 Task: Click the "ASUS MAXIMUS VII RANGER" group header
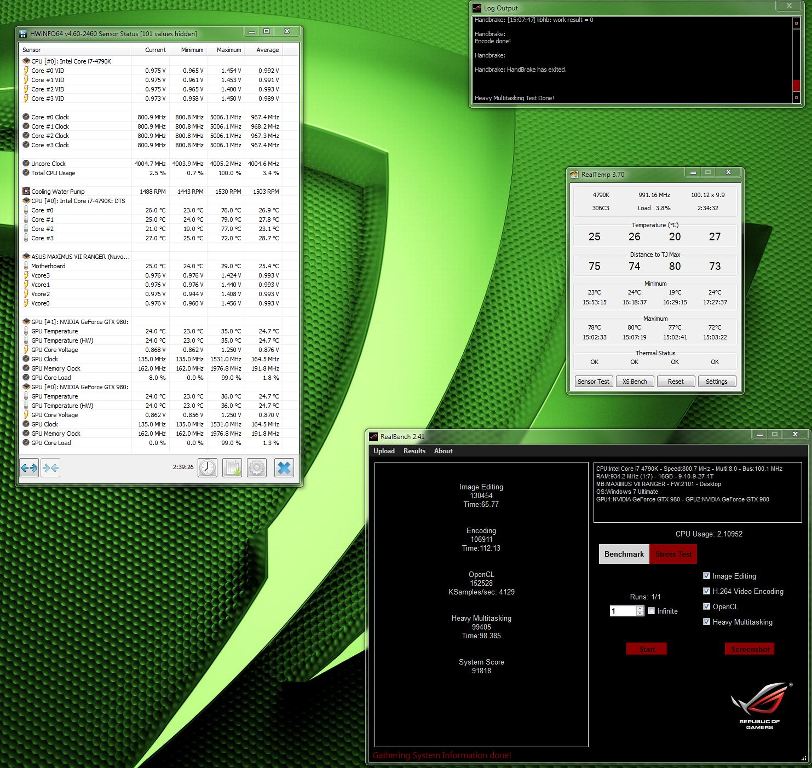tap(80, 256)
